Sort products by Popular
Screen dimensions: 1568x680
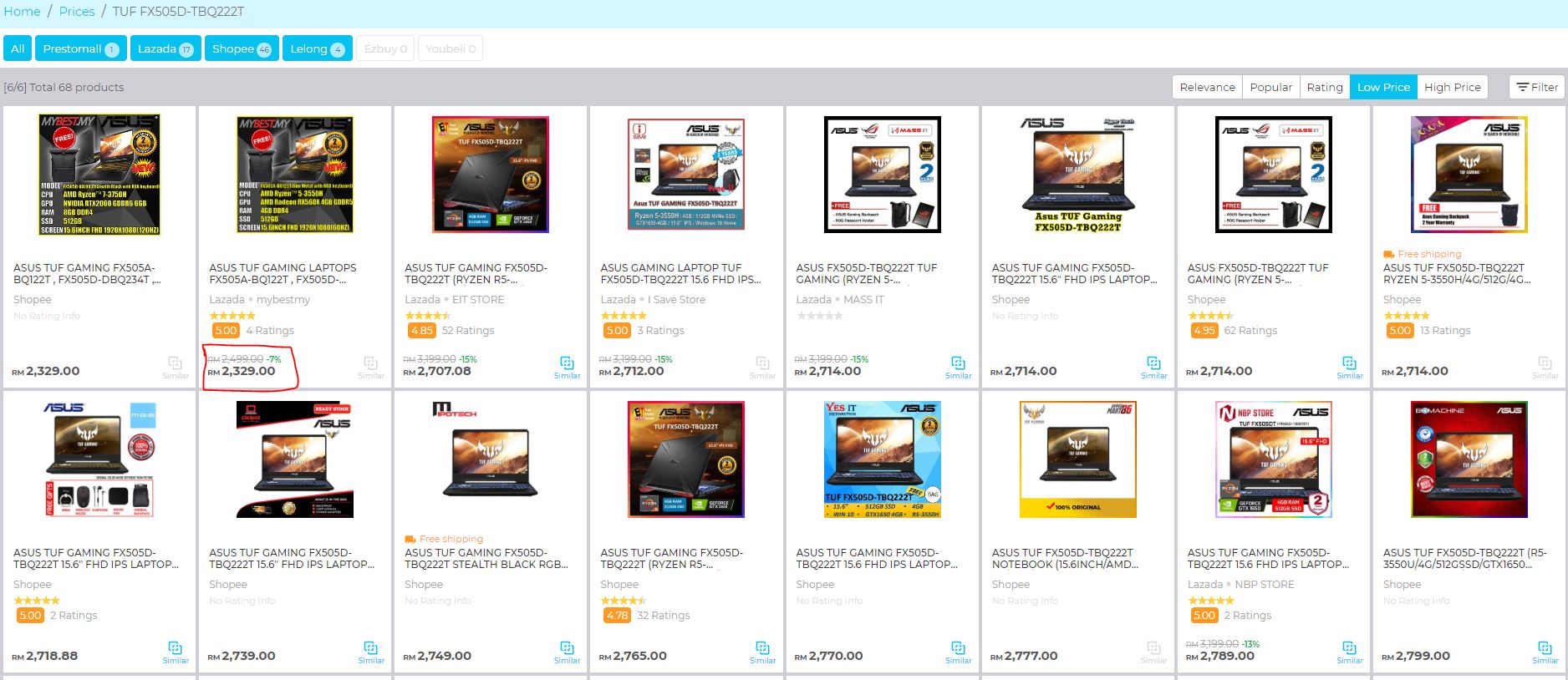pyautogui.click(x=1270, y=87)
